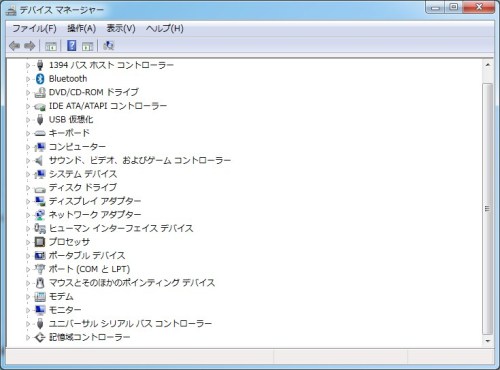
Task: Expand the ディスプレイ アダプター node
Action: (28, 201)
